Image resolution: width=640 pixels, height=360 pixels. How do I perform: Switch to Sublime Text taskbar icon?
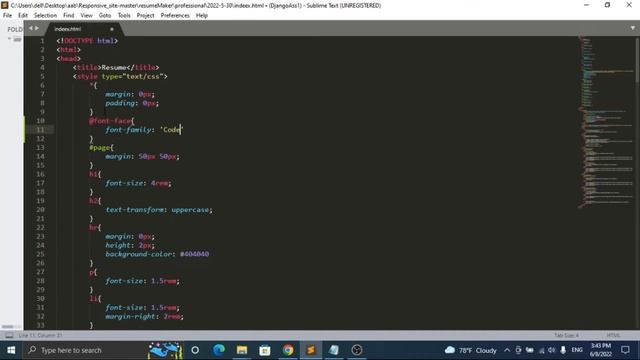click(311, 350)
